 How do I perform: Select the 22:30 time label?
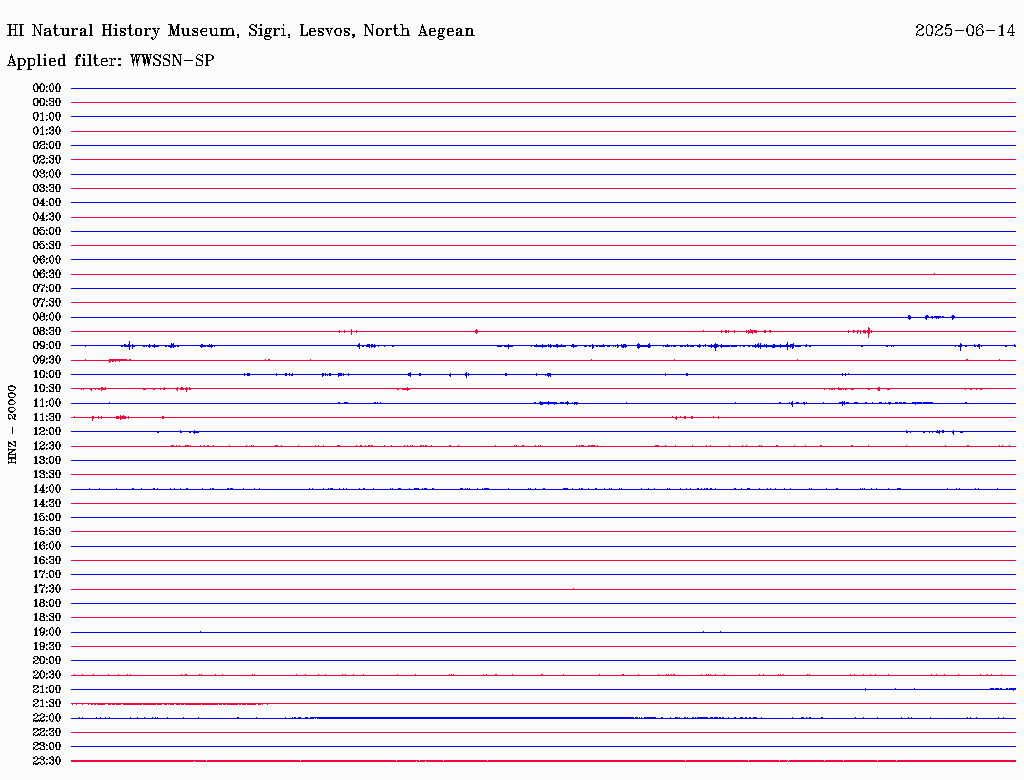[x=47, y=732]
